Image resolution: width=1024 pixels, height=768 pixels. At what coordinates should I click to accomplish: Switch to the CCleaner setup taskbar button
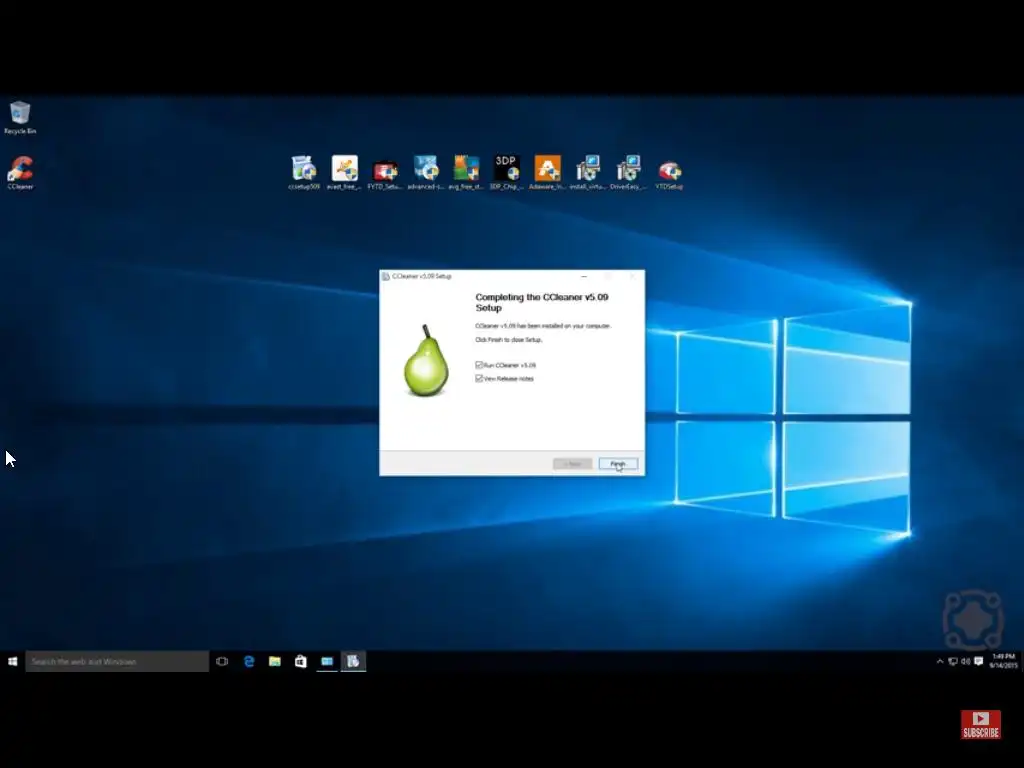353,662
